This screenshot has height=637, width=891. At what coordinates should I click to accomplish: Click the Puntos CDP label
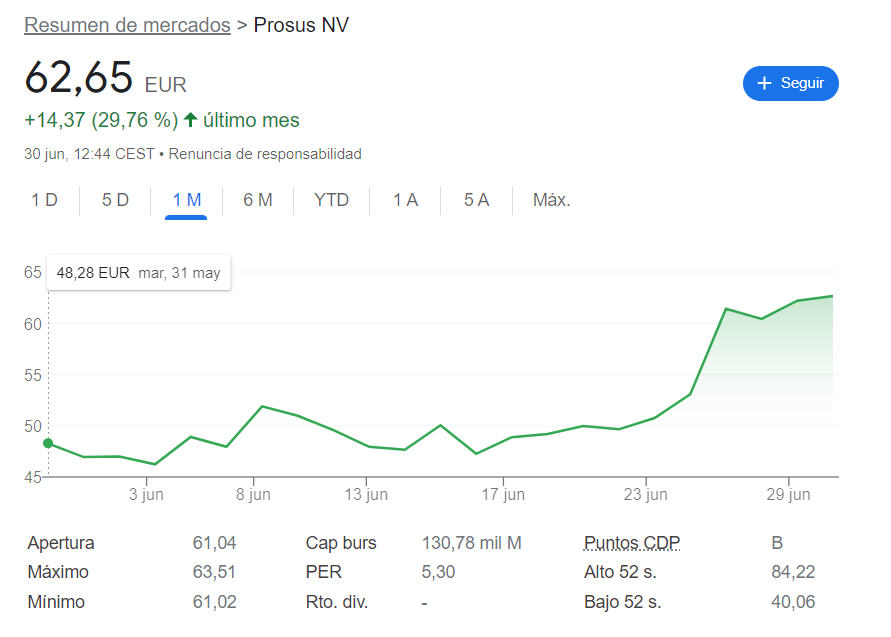coord(632,543)
